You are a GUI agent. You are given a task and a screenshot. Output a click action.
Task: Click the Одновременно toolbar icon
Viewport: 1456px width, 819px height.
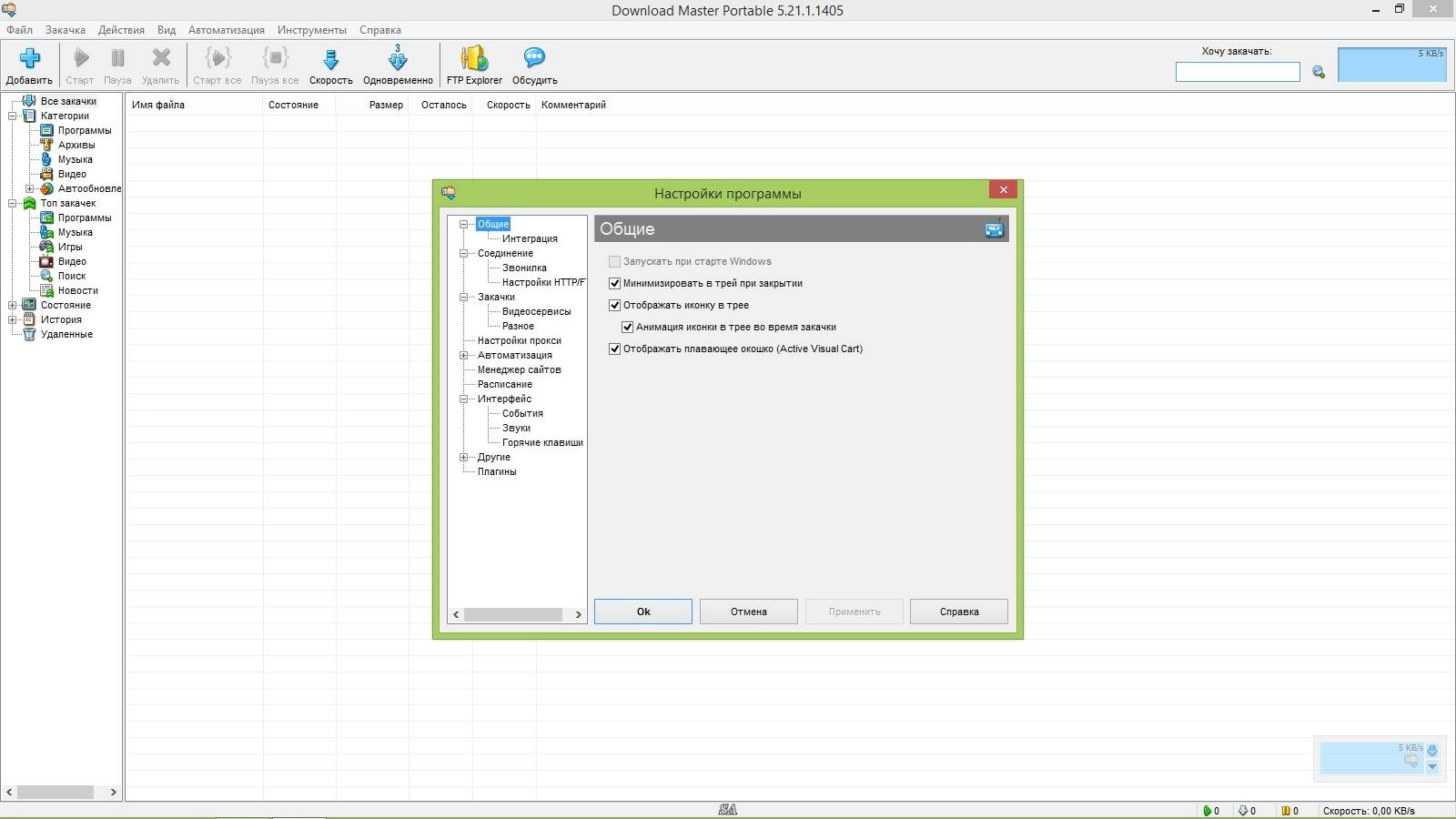[398, 58]
